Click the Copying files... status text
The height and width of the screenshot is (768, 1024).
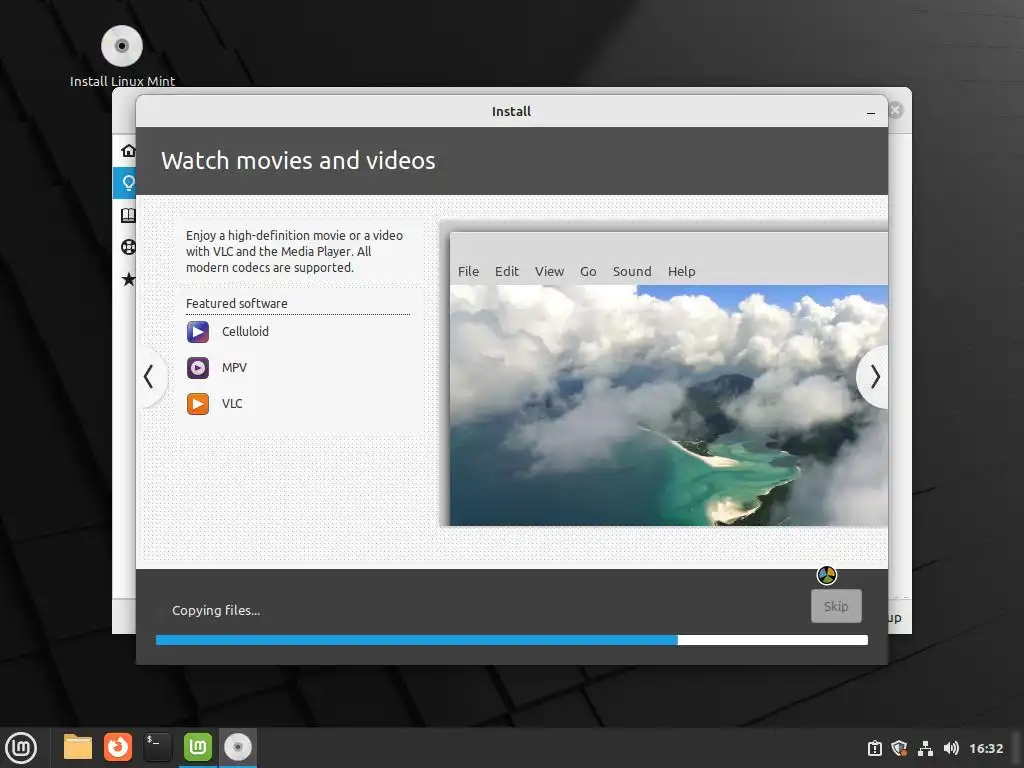(x=216, y=611)
